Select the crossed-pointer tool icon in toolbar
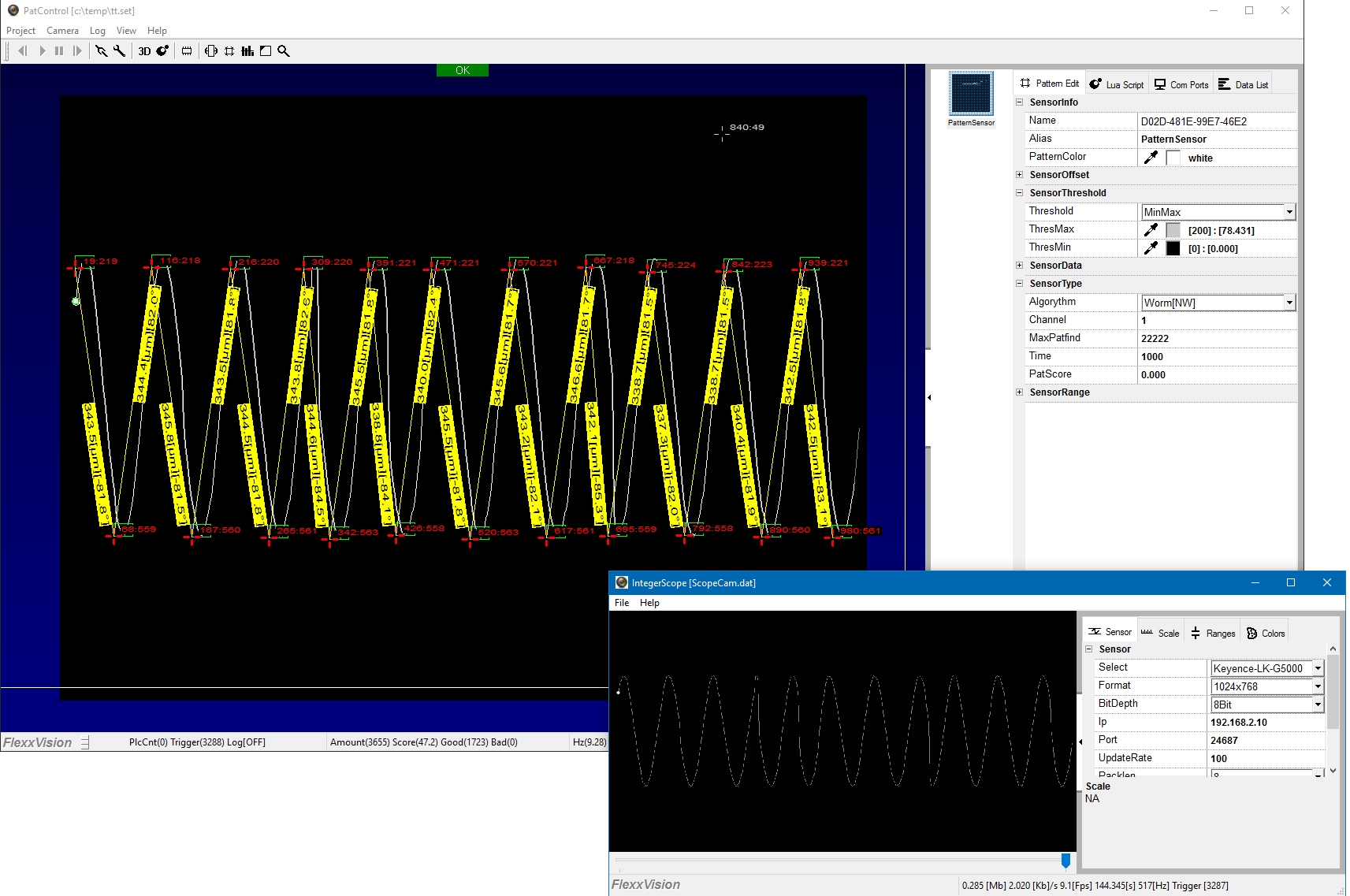 (x=101, y=51)
